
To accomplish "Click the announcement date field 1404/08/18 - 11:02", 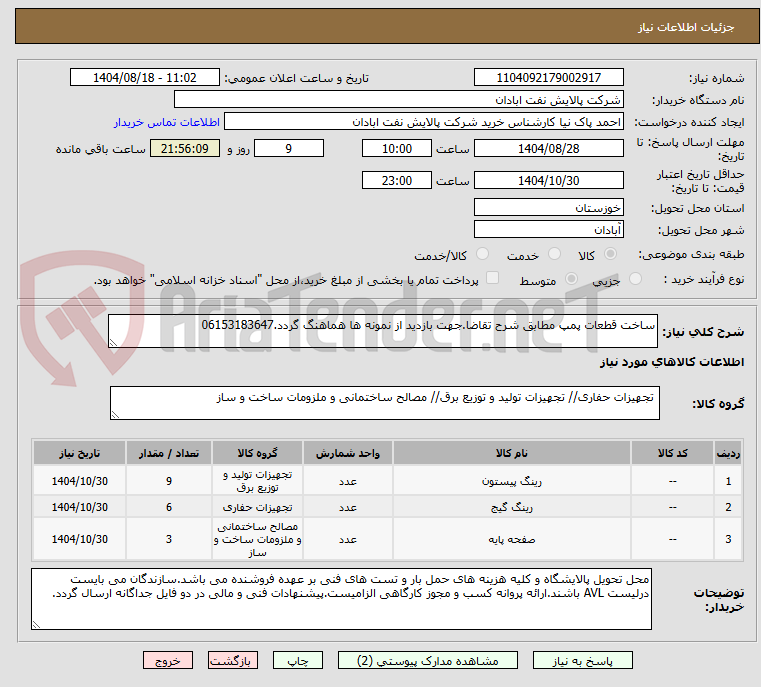I will click(145, 78).
